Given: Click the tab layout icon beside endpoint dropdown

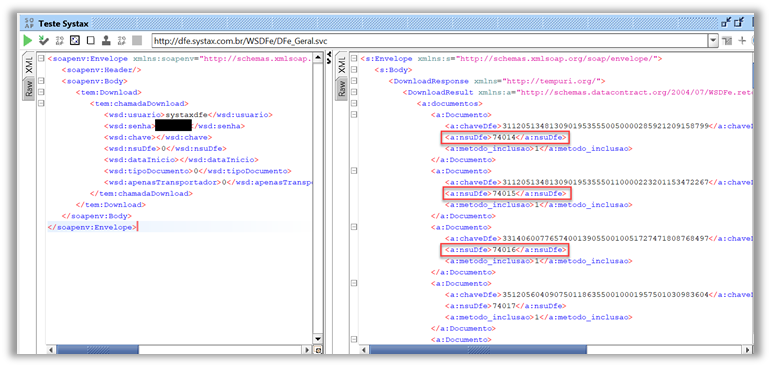Looking at the screenshot, I should pyautogui.click(x=728, y=41).
